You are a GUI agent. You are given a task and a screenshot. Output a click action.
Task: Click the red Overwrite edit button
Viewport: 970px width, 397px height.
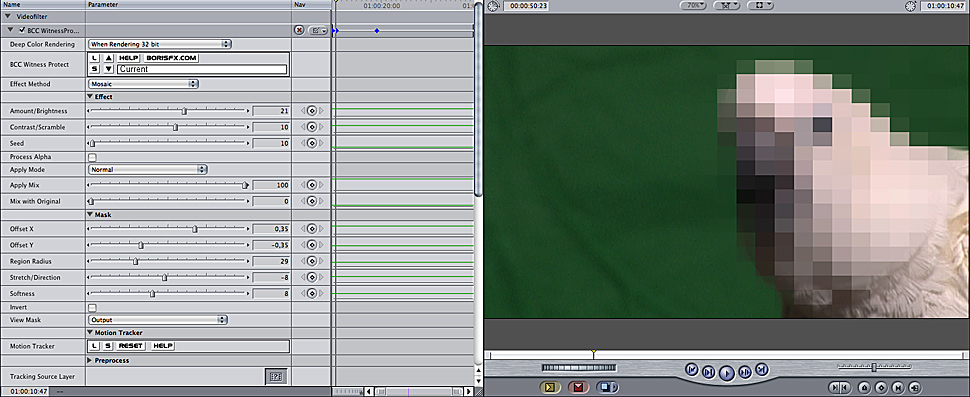pyautogui.click(x=578, y=388)
